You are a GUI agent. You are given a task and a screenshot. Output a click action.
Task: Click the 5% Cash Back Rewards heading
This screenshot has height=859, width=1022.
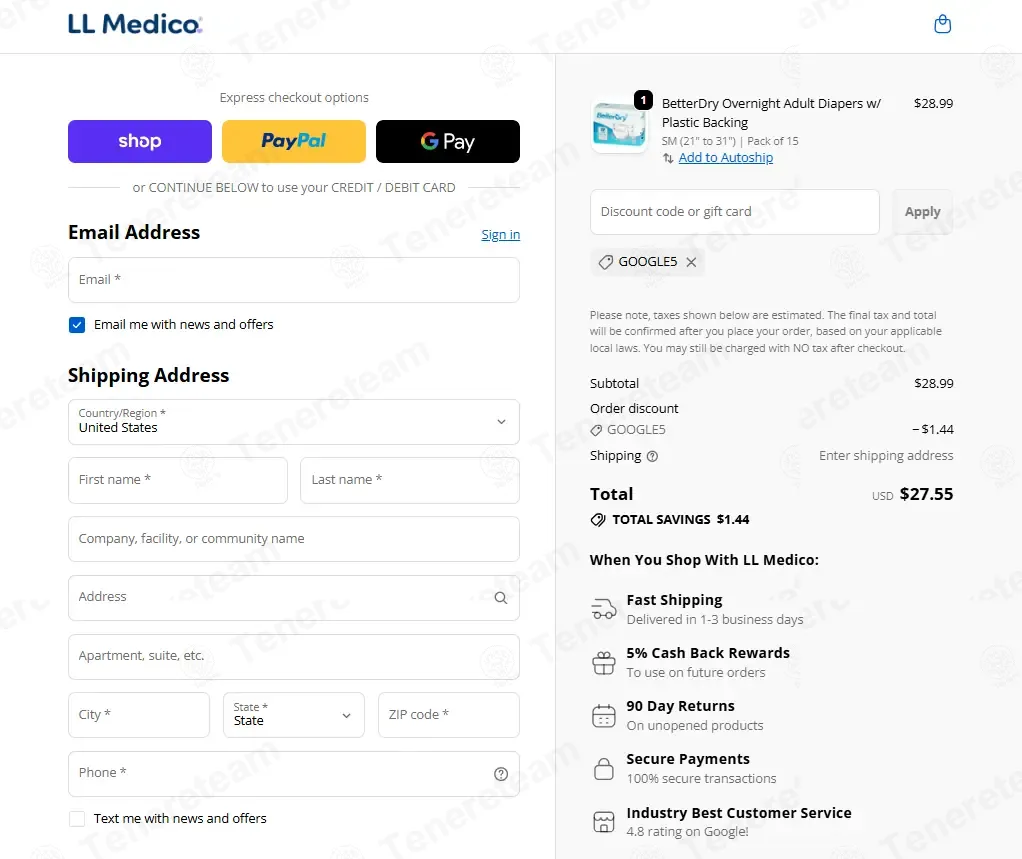pyautogui.click(x=708, y=653)
